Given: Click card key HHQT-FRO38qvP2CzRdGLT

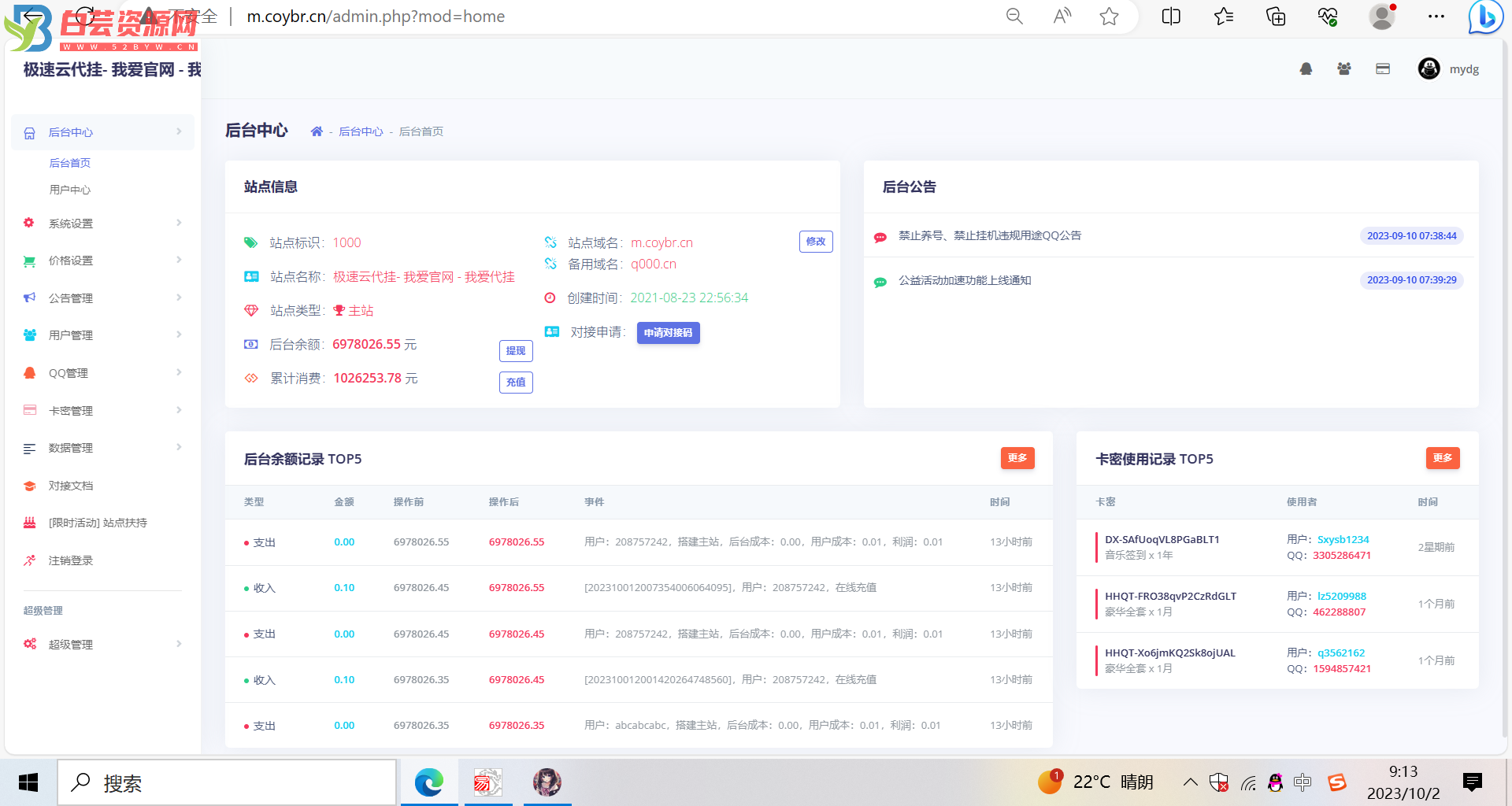Looking at the screenshot, I should 1170,596.
